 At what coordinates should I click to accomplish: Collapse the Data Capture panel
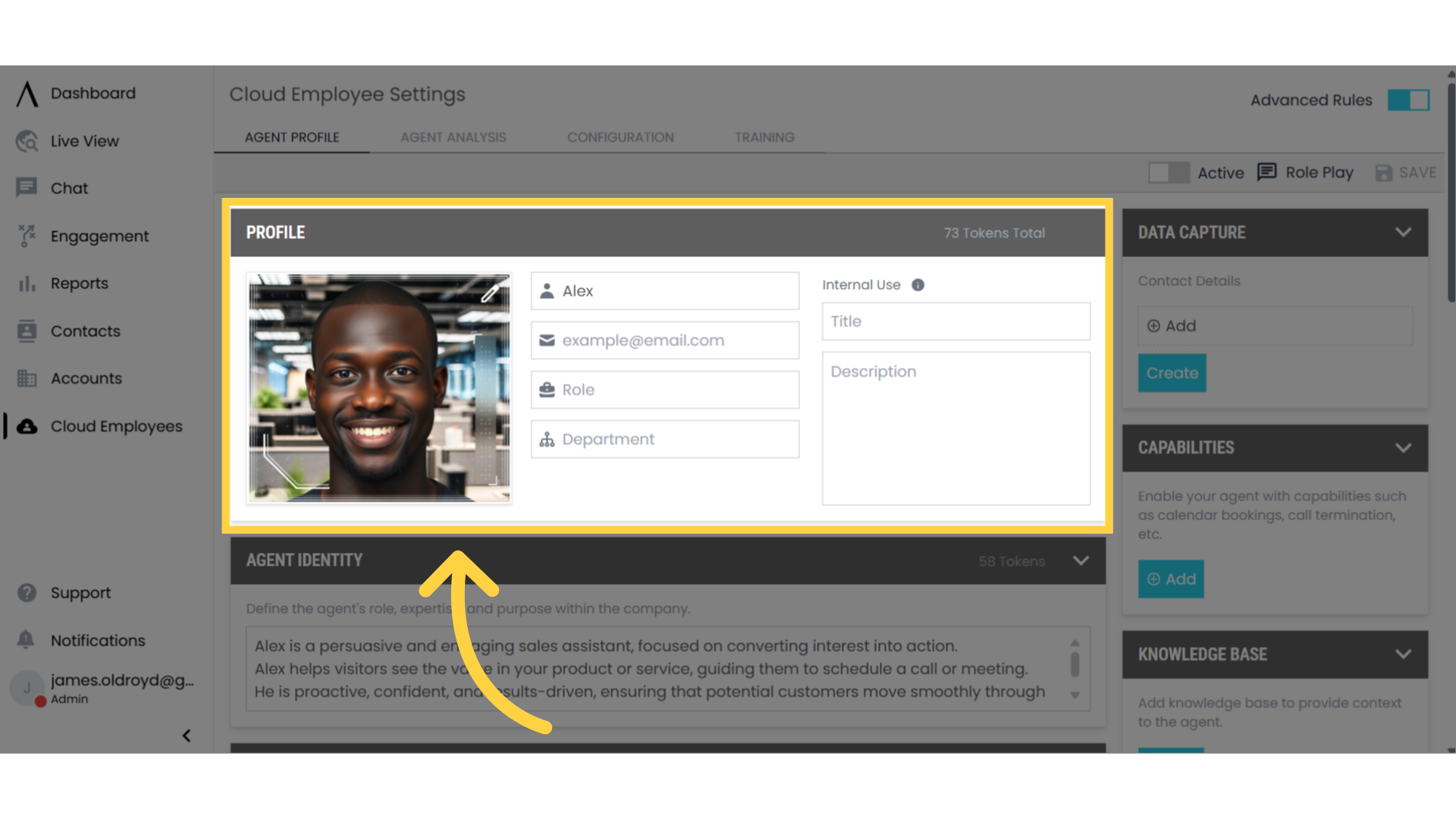pyautogui.click(x=1403, y=233)
